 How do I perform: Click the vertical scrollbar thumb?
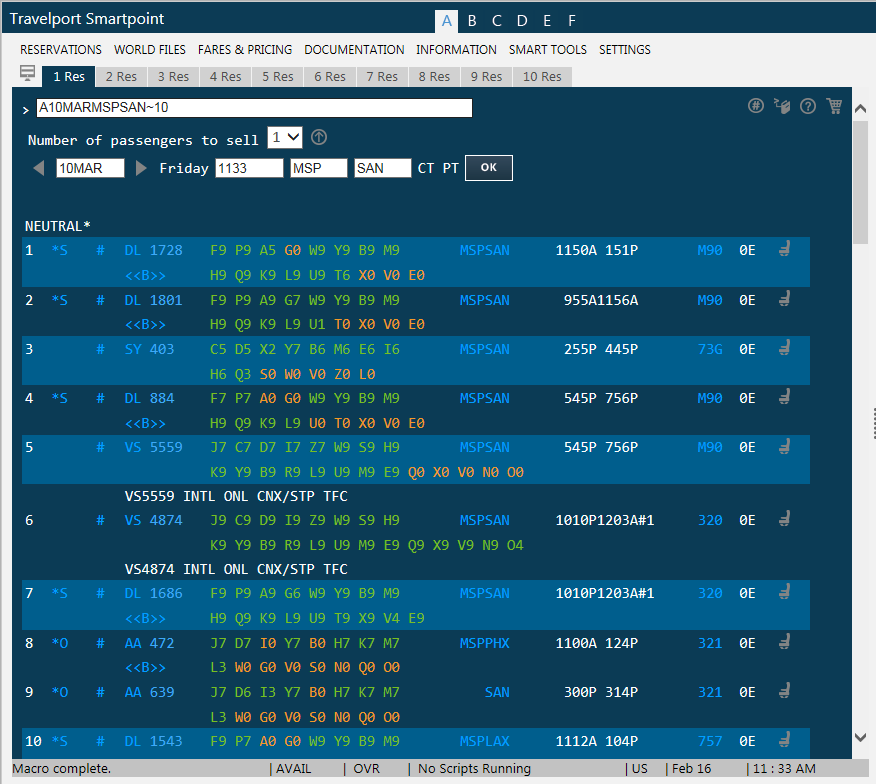(860, 182)
